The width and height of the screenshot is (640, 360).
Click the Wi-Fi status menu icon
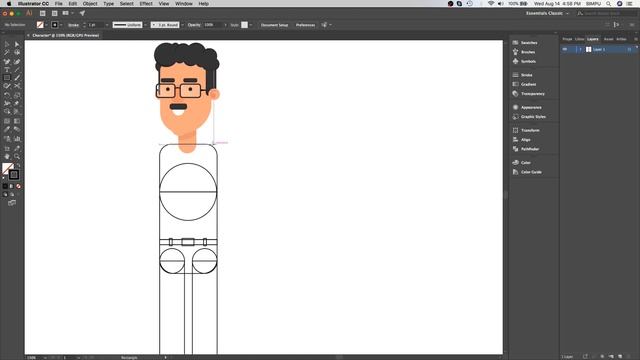(x=491, y=4)
